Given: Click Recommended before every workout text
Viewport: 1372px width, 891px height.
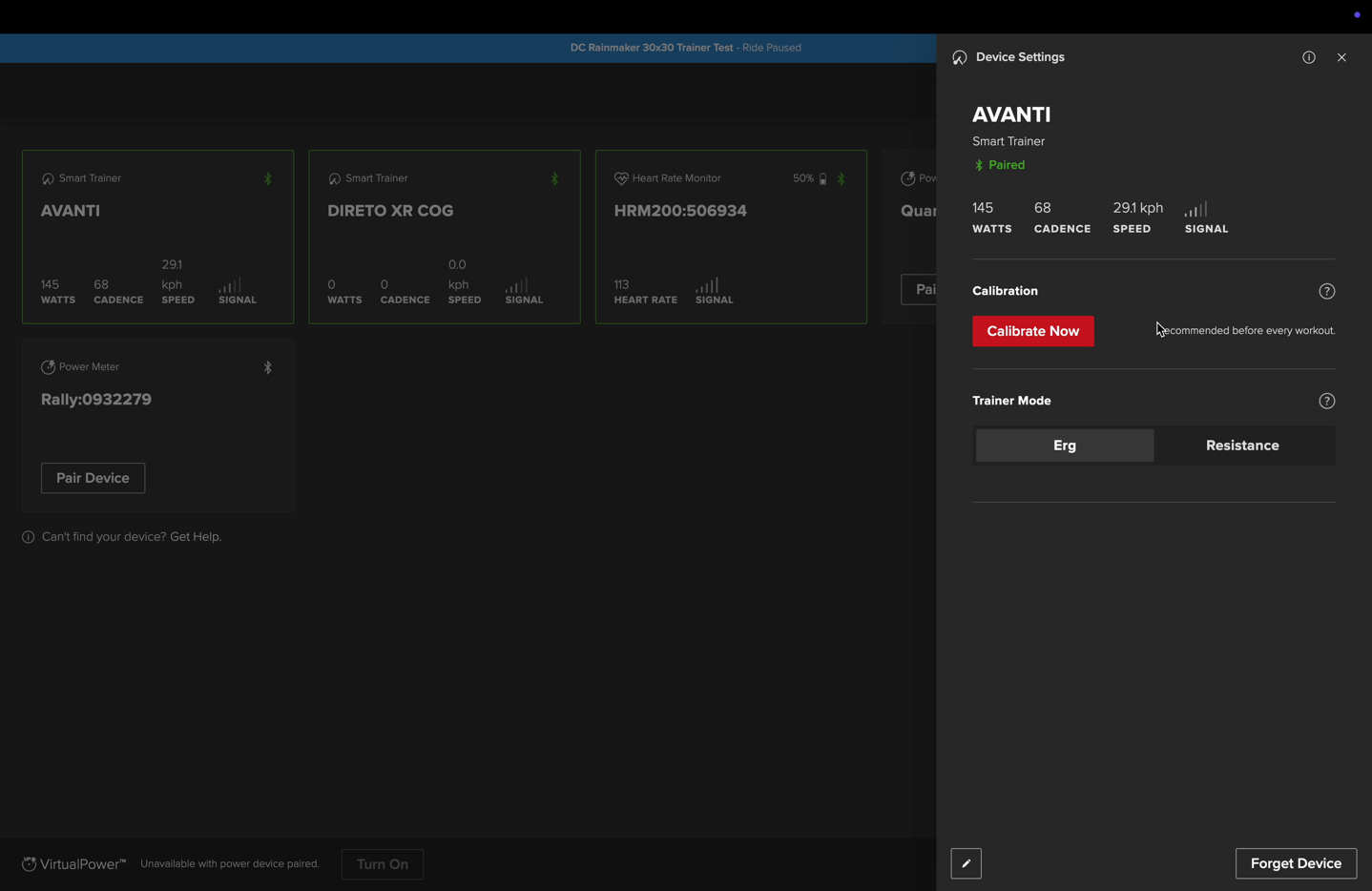Looking at the screenshot, I should coord(1248,331).
